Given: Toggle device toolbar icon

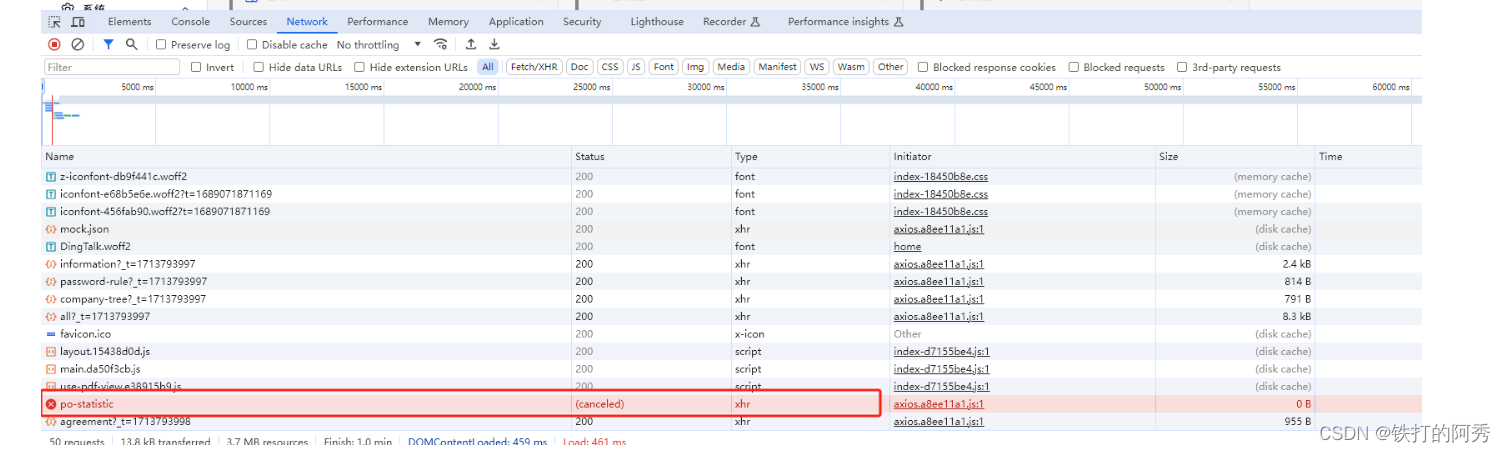Looking at the screenshot, I should point(78,21).
